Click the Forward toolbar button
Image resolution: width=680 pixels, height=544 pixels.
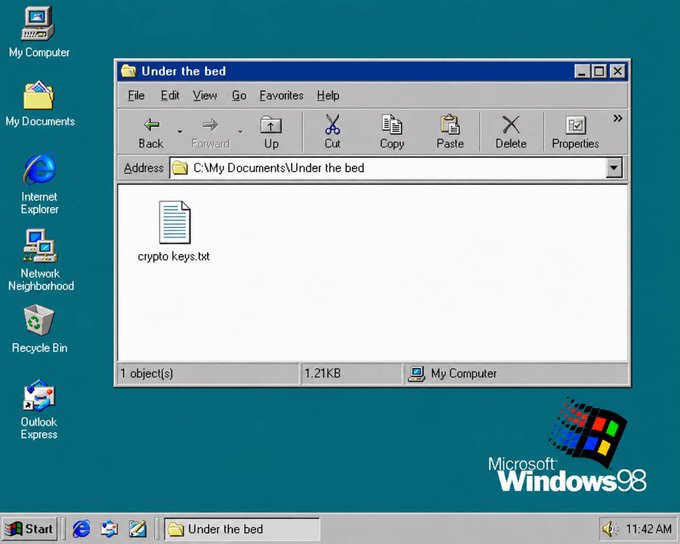pyautogui.click(x=210, y=133)
